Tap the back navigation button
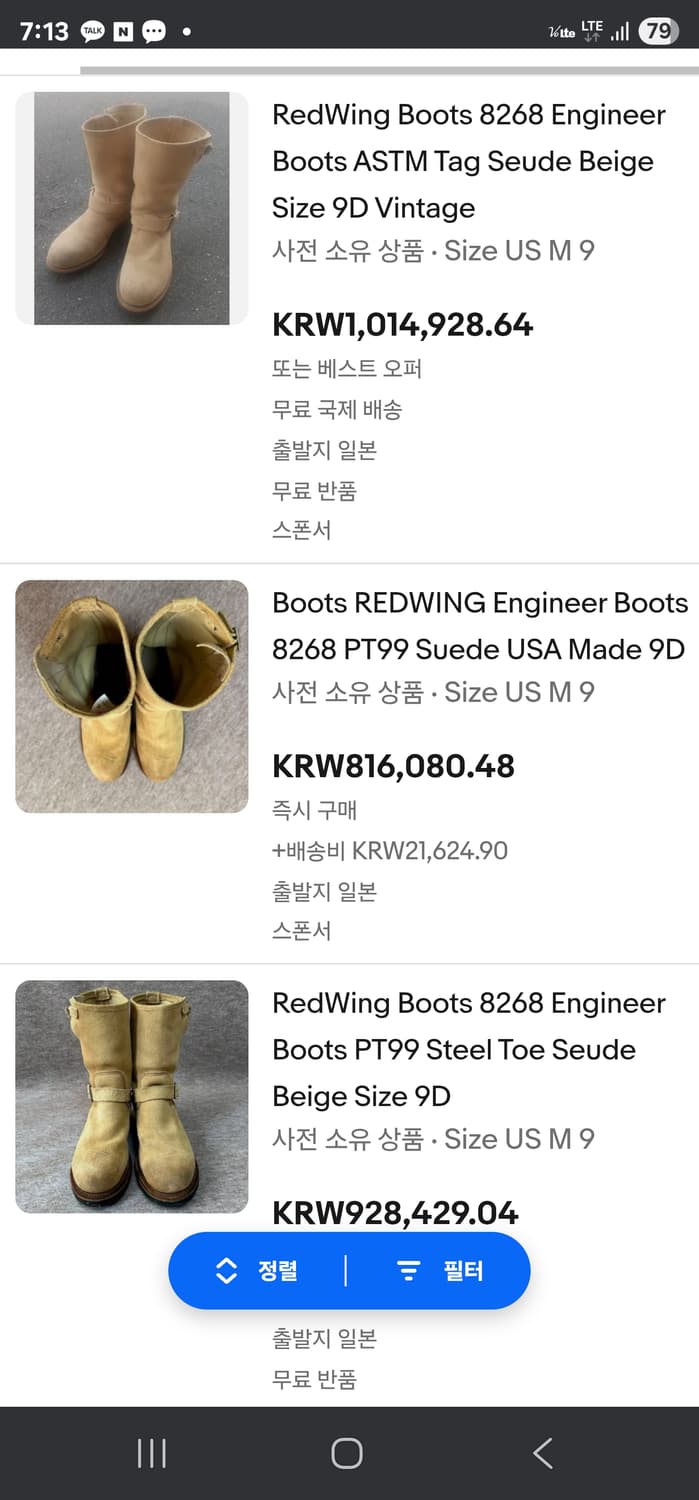Screen dimensions: 699x1500 [541, 1454]
